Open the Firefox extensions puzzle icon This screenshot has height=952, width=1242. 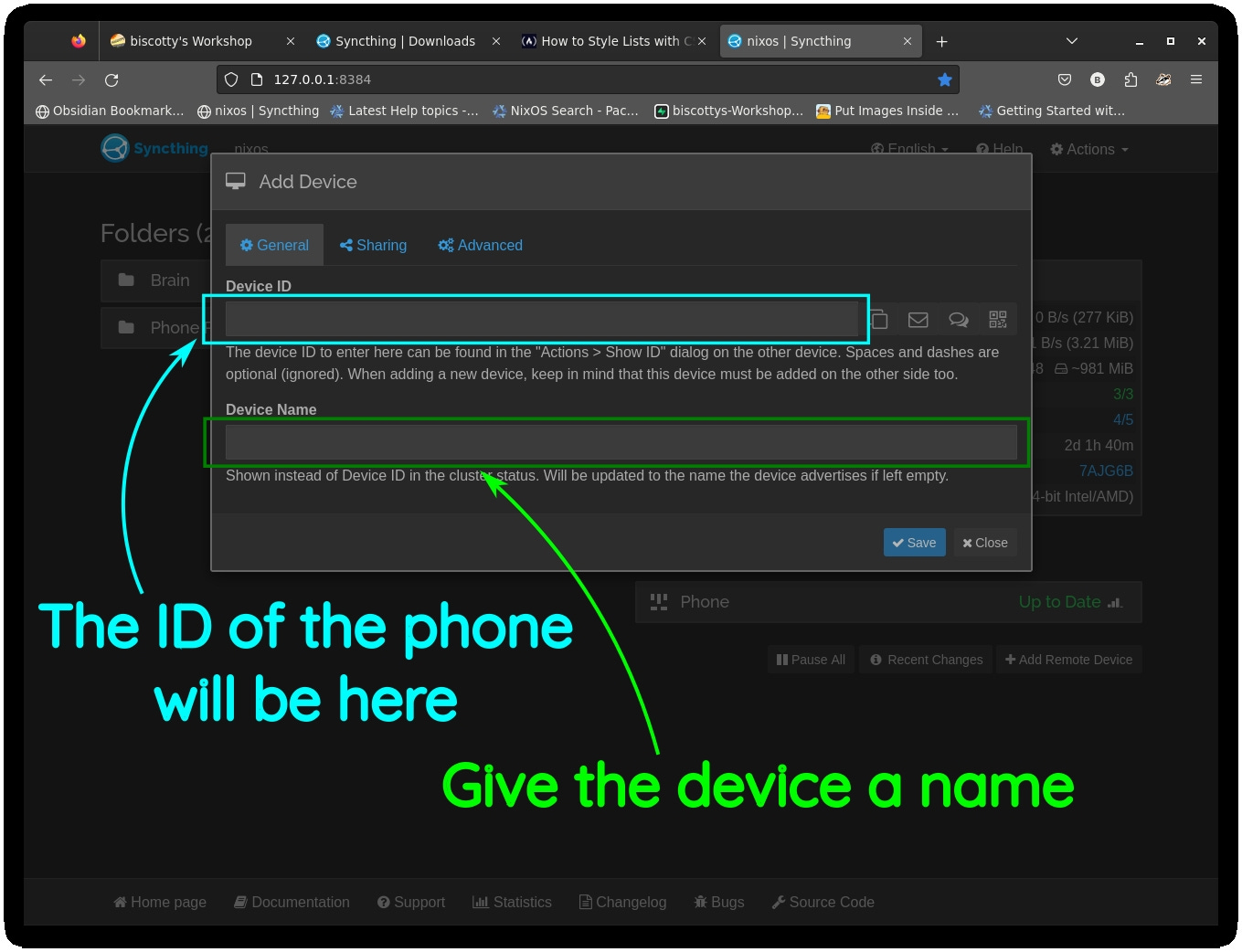(1131, 79)
